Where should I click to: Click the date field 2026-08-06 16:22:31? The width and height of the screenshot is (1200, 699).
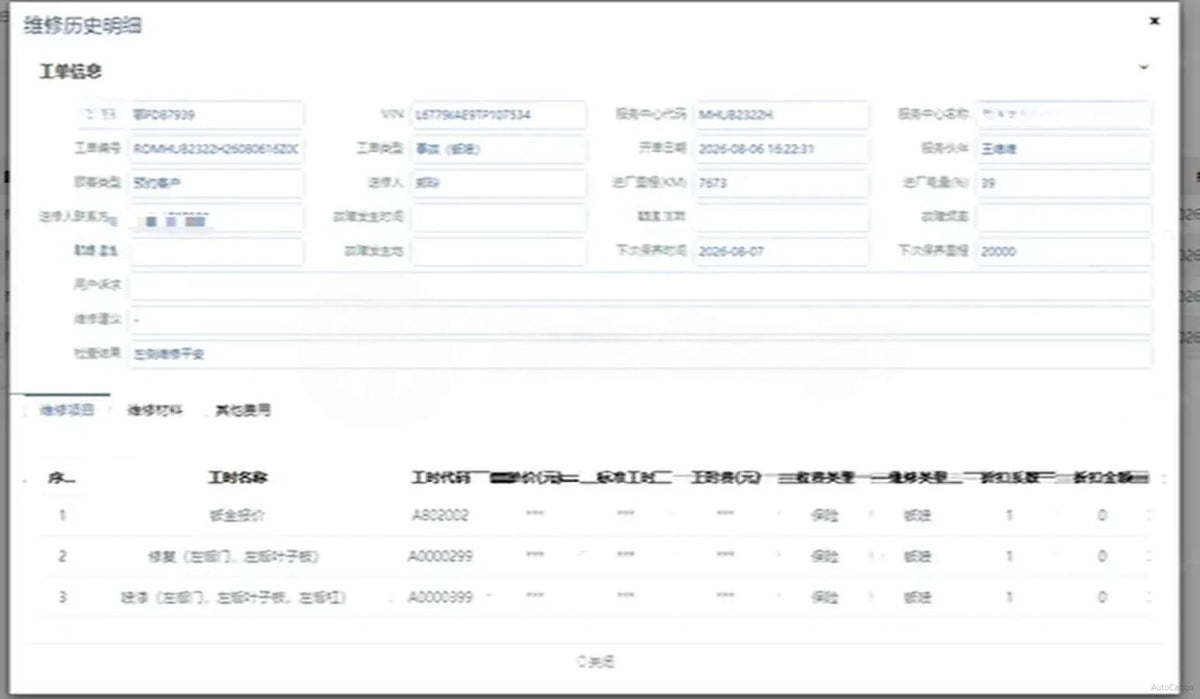(x=782, y=149)
